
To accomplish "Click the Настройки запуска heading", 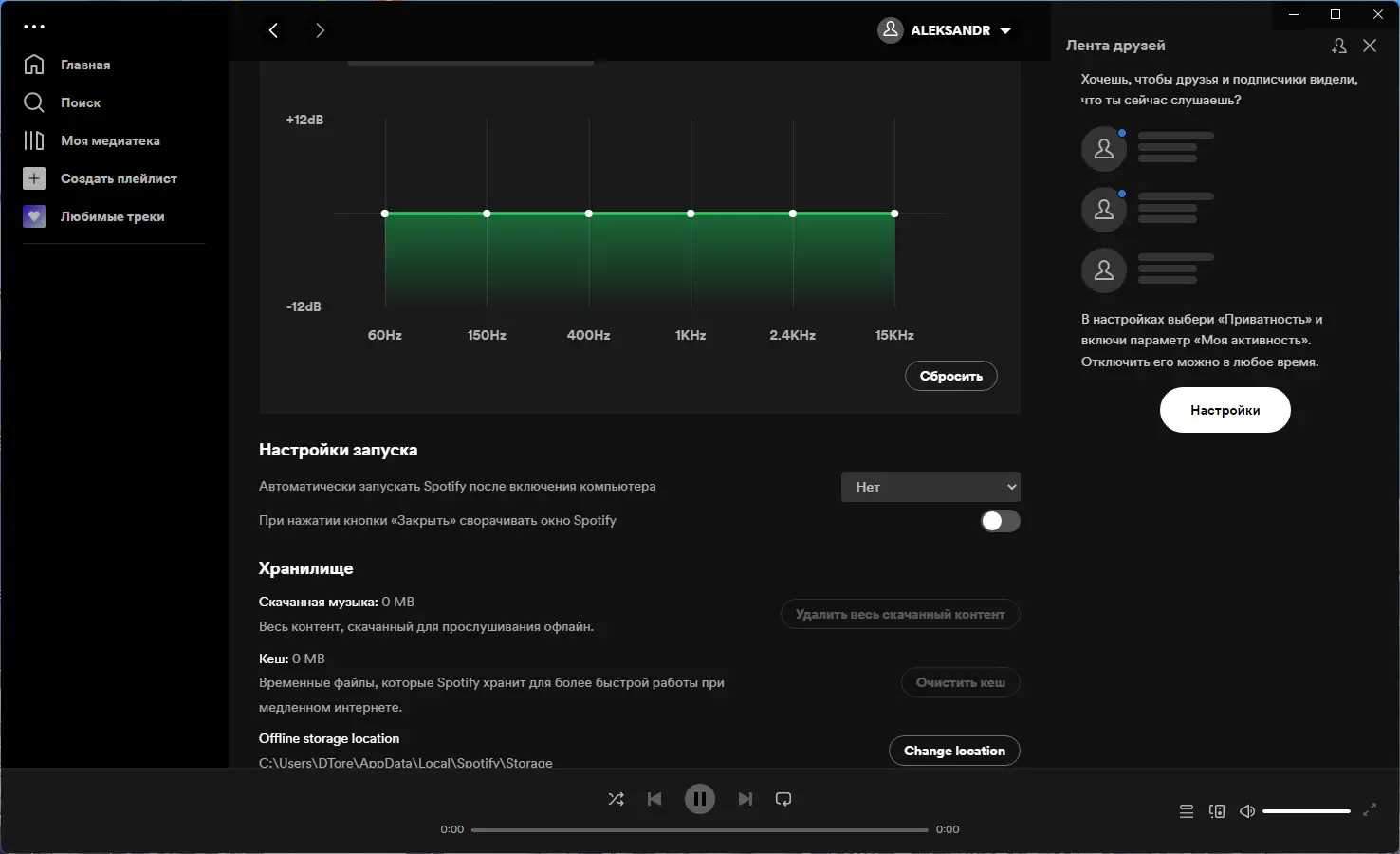I will [x=339, y=450].
